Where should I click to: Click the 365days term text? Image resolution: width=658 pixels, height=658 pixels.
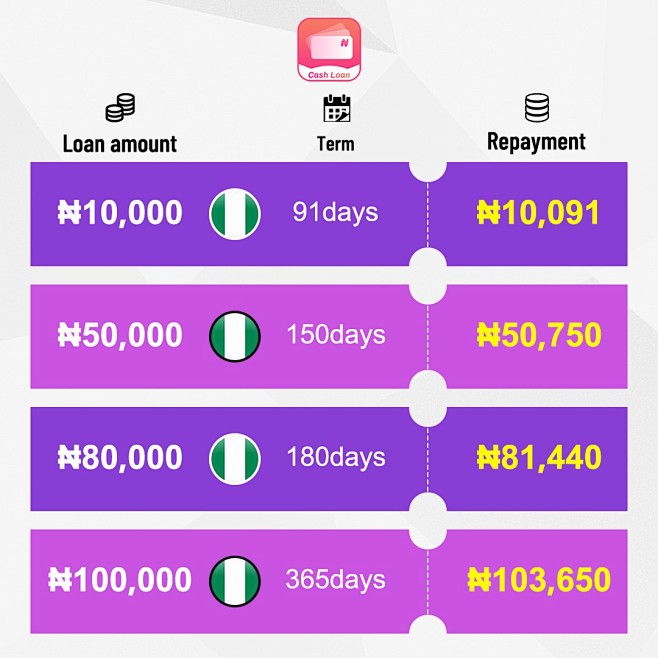click(x=335, y=580)
